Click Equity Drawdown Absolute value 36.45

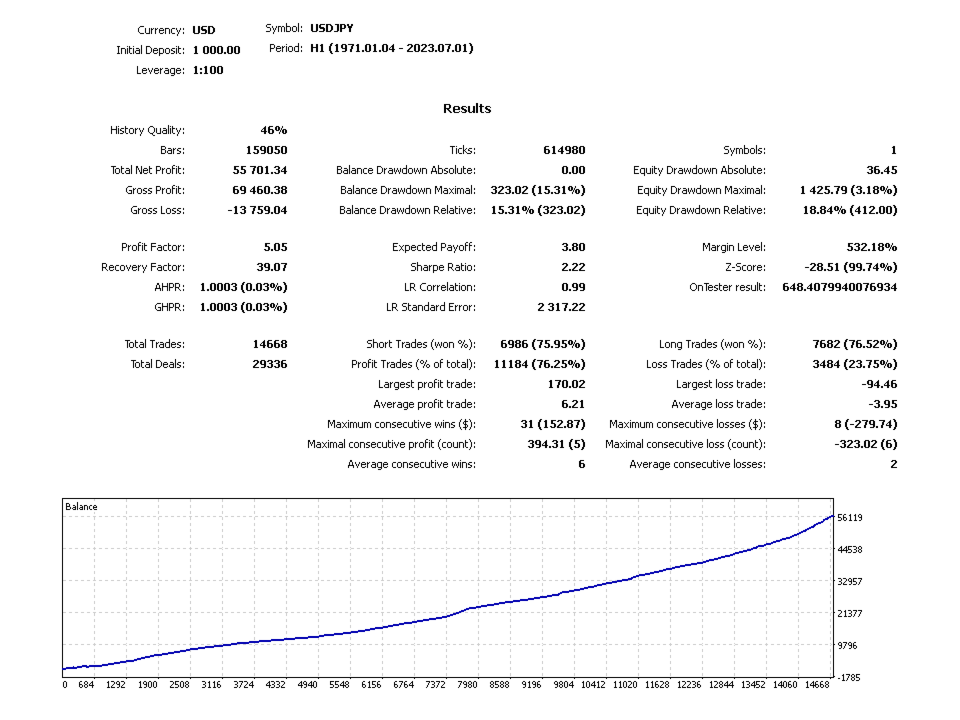point(882,170)
